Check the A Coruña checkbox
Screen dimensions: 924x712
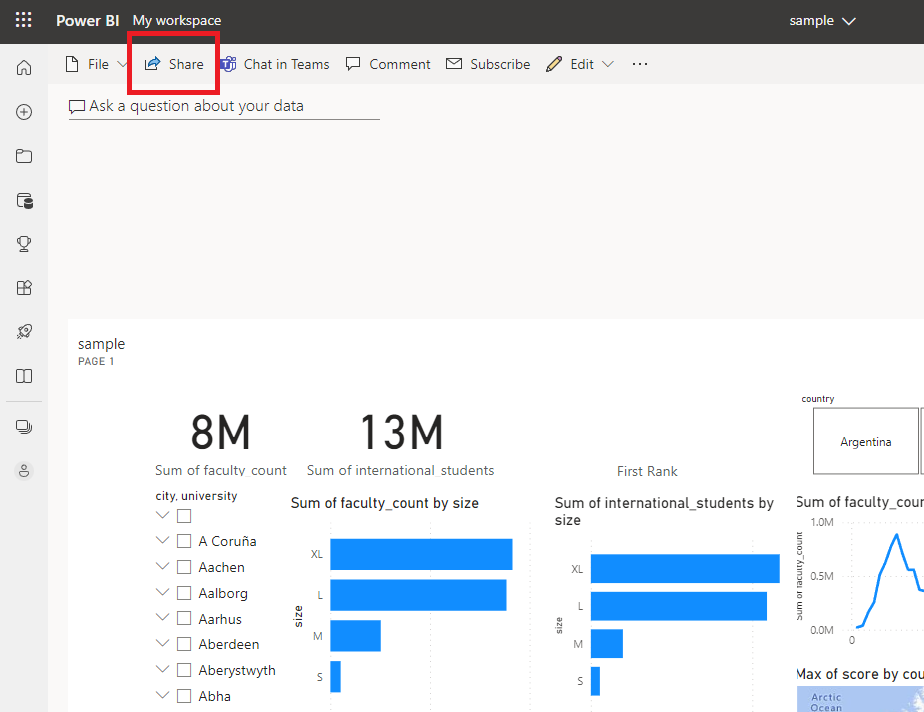pyautogui.click(x=184, y=541)
